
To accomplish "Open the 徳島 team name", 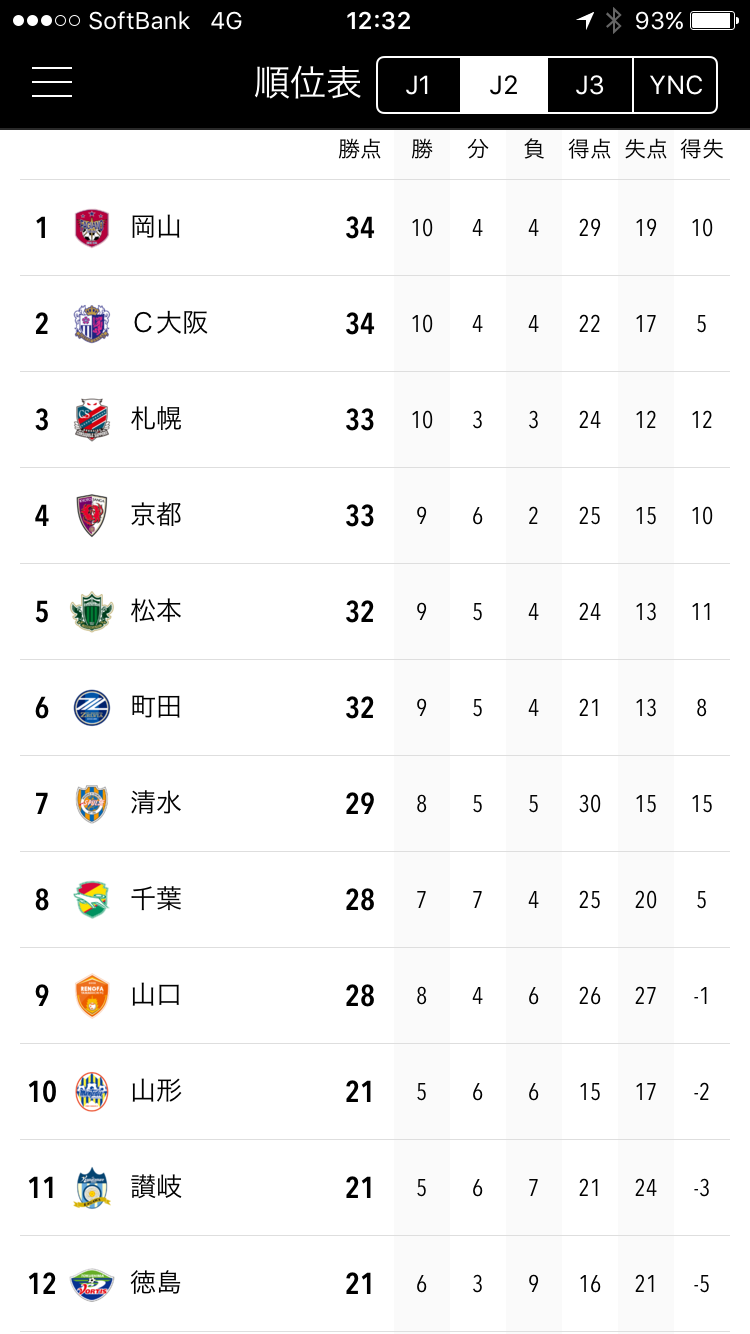I will [156, 1283].
